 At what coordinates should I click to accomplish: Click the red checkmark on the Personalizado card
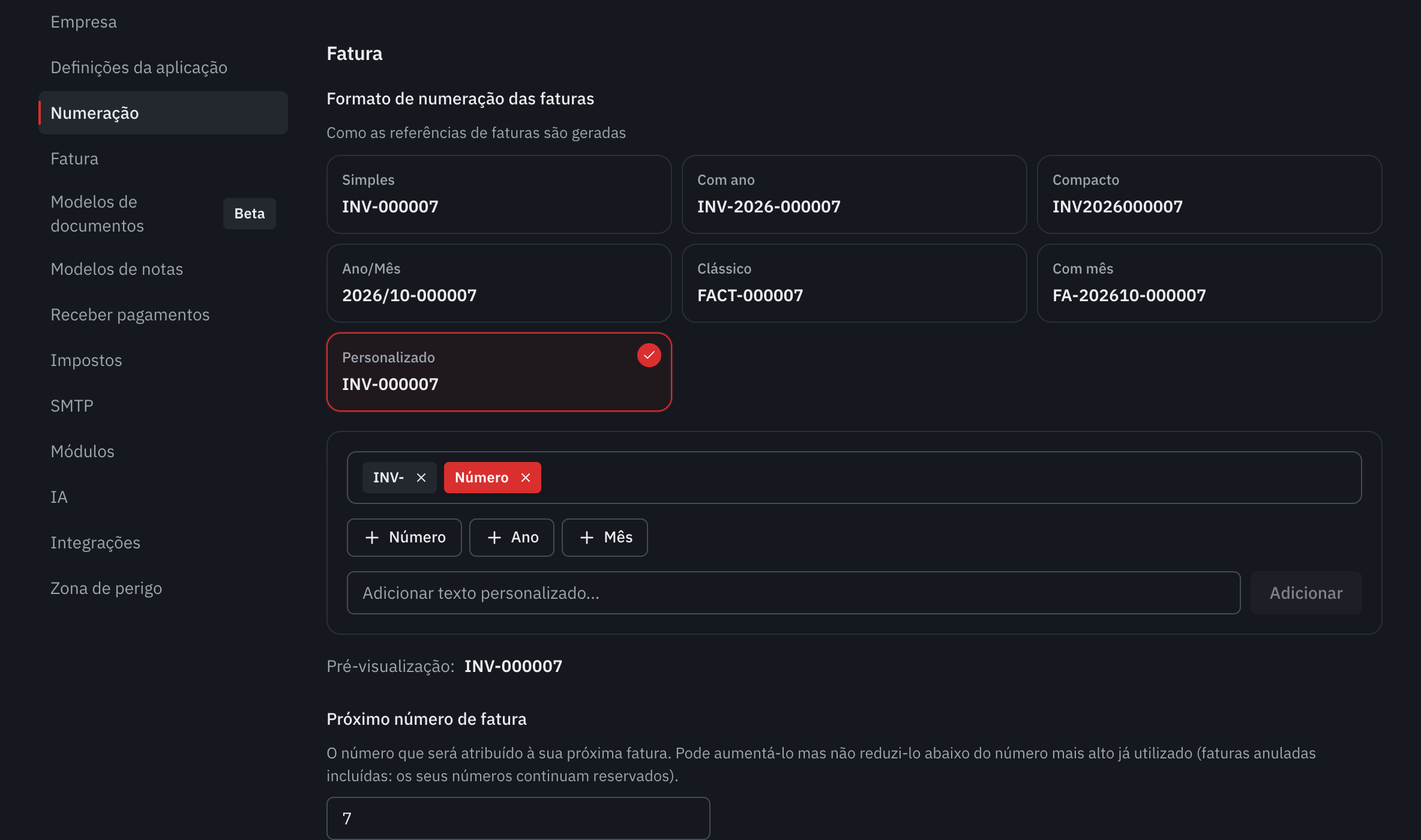pyautogui.click(x=649, y=355)
